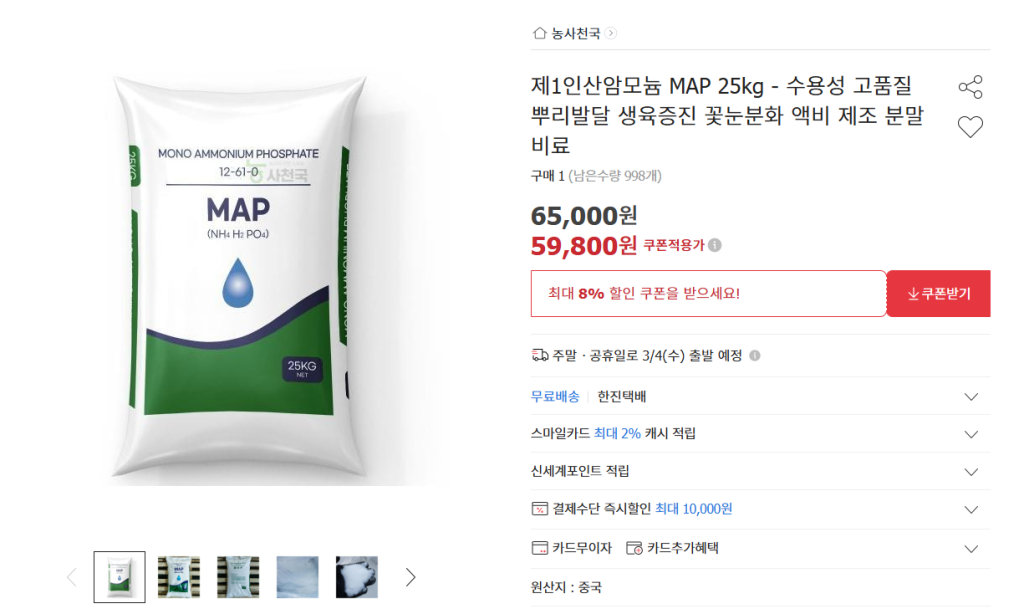This screenshot has width=1024, height=614.
Task: Click the 카드추가혜택 icon
Action: click(634, 548)
